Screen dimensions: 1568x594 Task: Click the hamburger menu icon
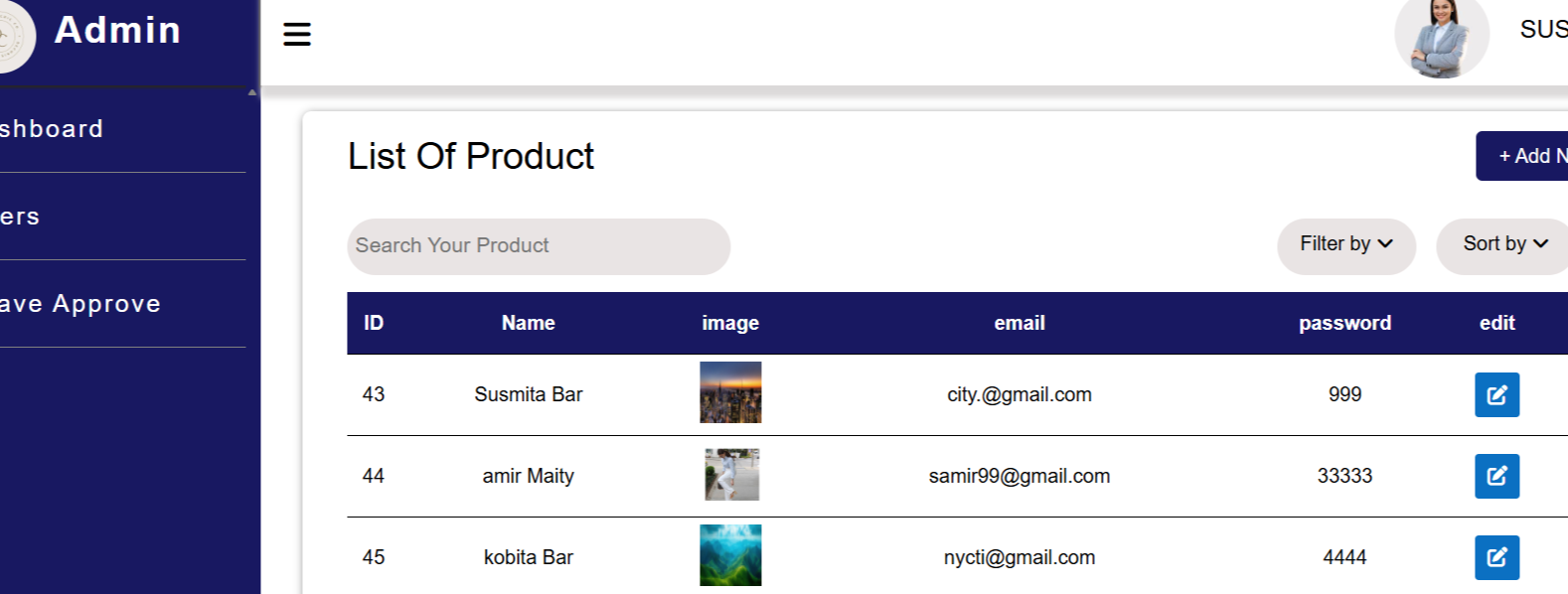(x=297, y=35)
